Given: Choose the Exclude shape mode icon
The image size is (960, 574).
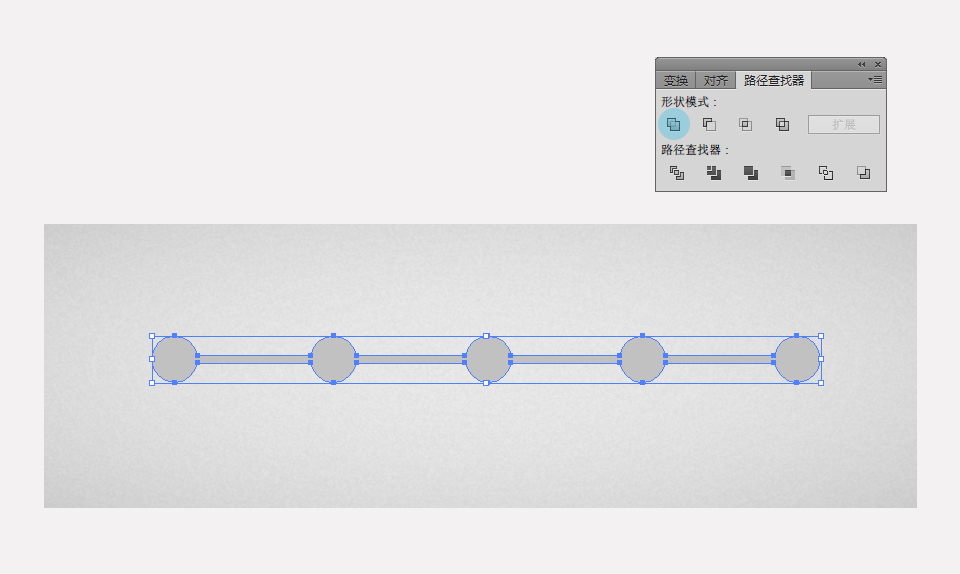Looking at the screenshot, I should click(782, 125).
